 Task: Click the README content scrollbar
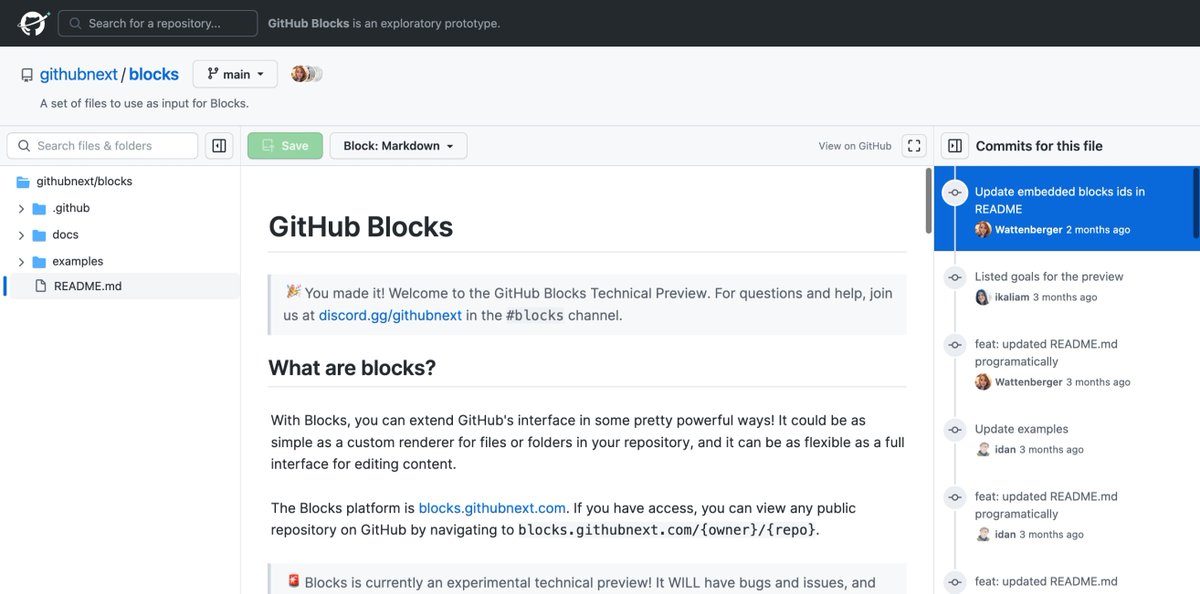929,200
